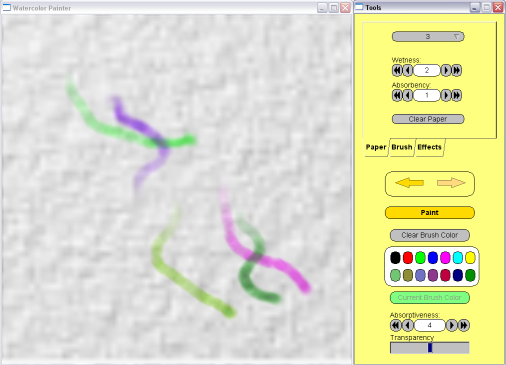506x365 pixels.
Task: Increase Wetness by one step
Action: point(446,70)
